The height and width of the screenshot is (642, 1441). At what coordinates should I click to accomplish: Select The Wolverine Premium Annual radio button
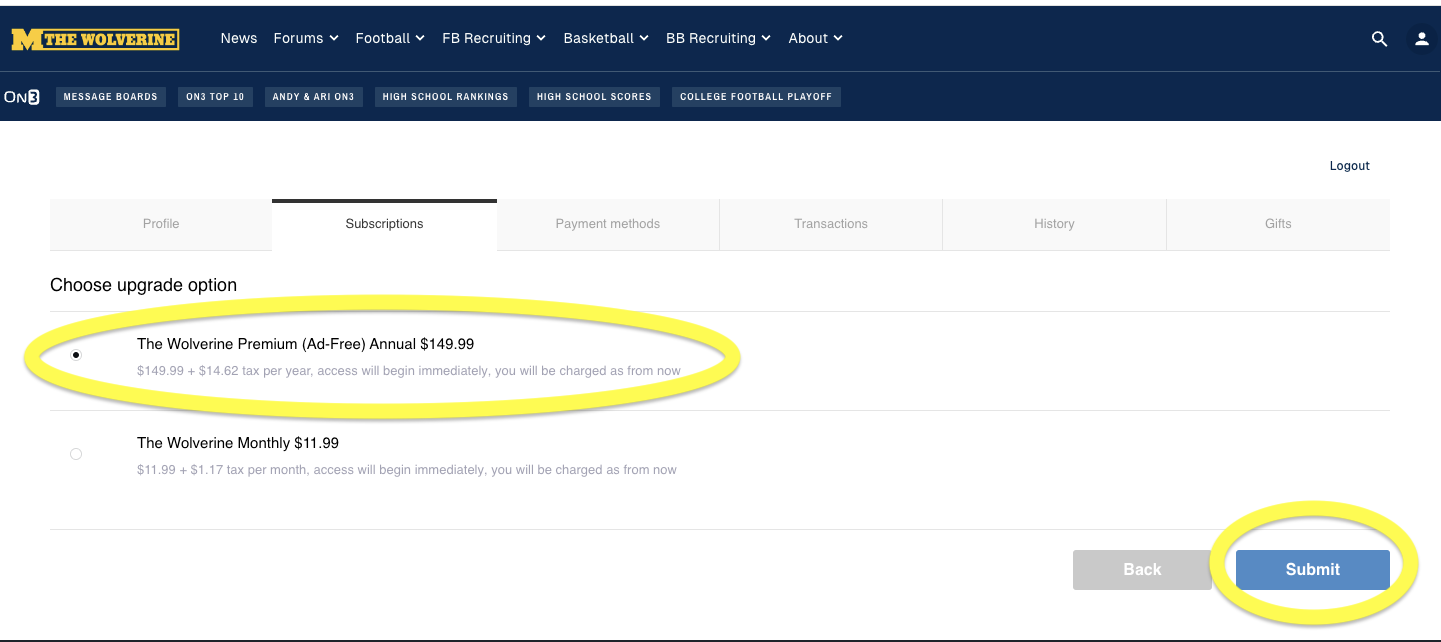pyautogui.click(x=76, y=355)
